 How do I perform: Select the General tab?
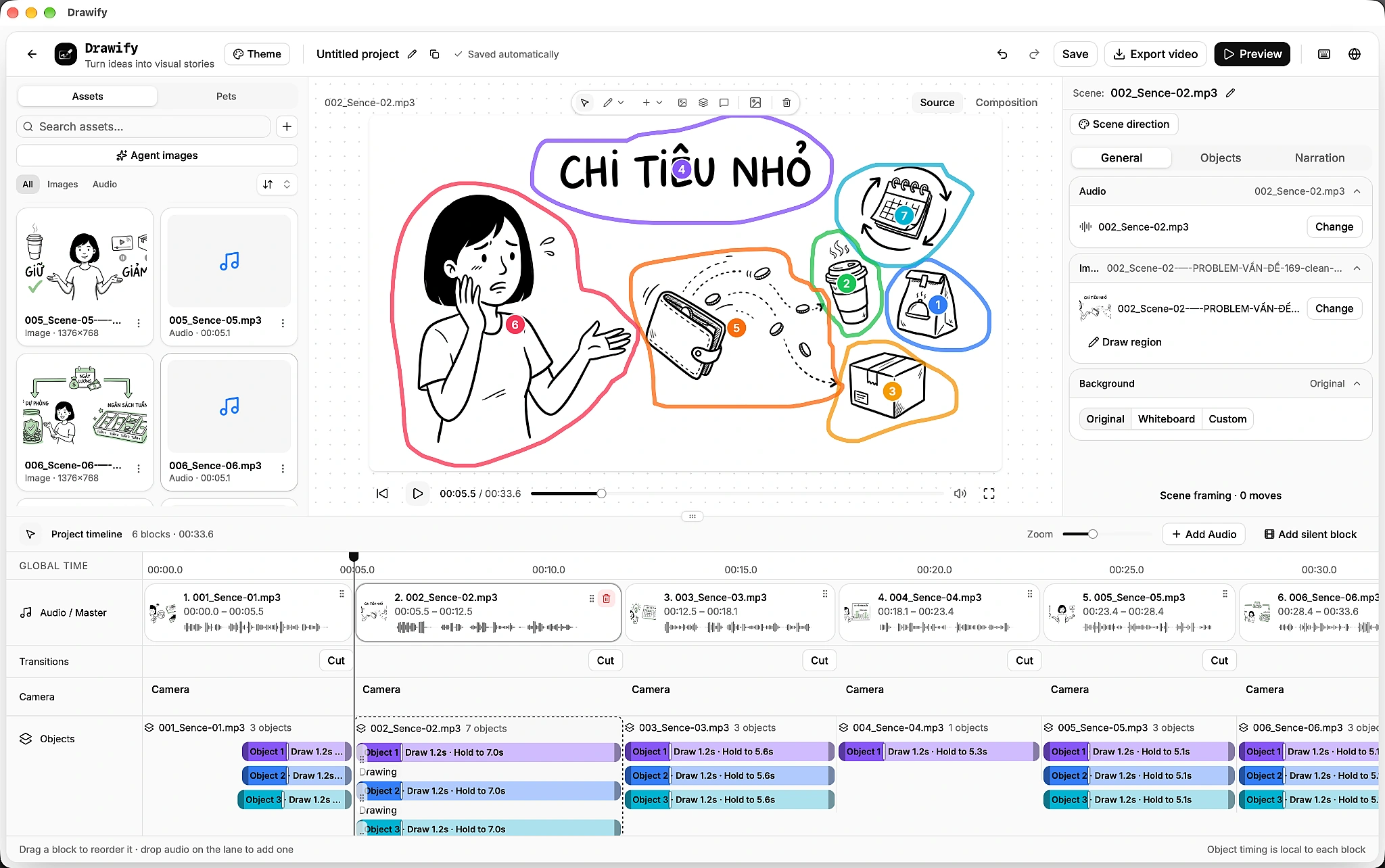(1121, 158)
